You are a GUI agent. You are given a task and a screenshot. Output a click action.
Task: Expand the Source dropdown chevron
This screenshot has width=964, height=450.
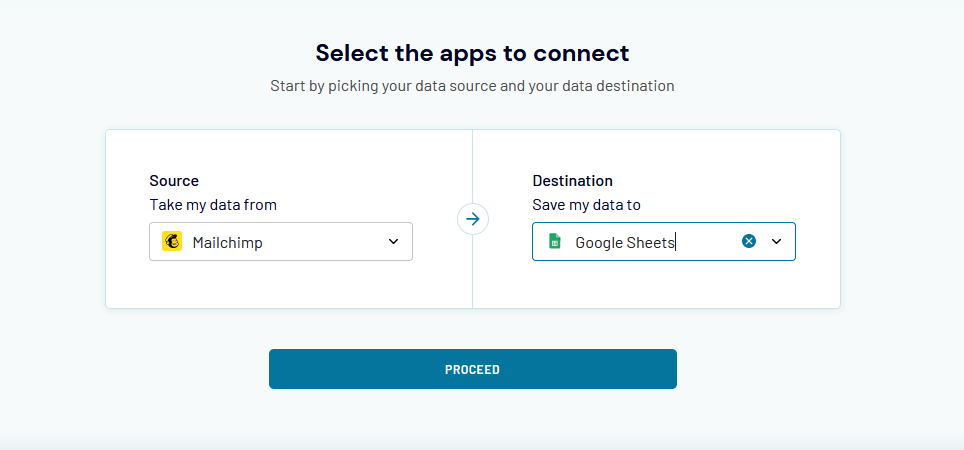393,242
